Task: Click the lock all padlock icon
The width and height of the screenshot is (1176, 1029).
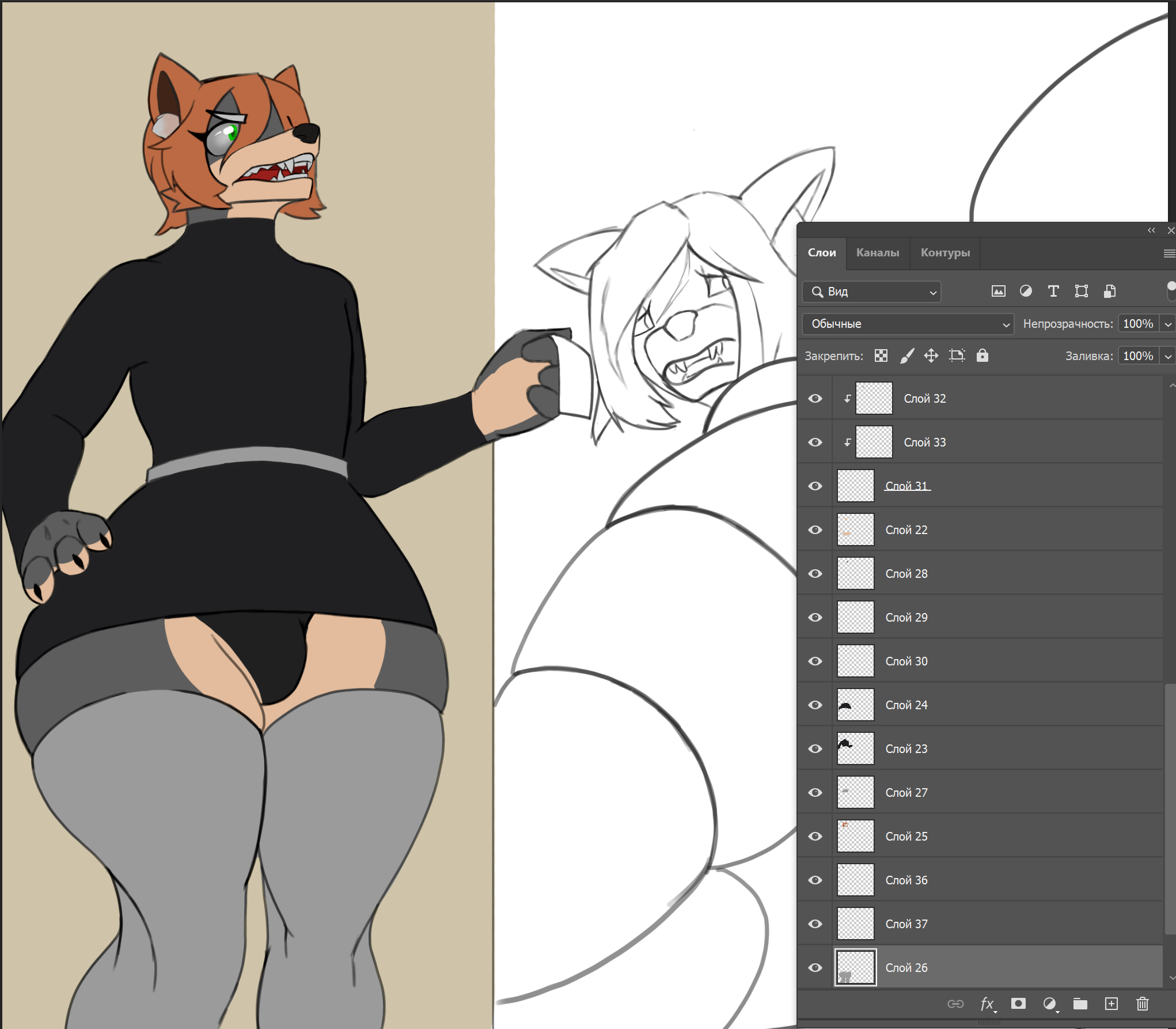Action: 982,355
